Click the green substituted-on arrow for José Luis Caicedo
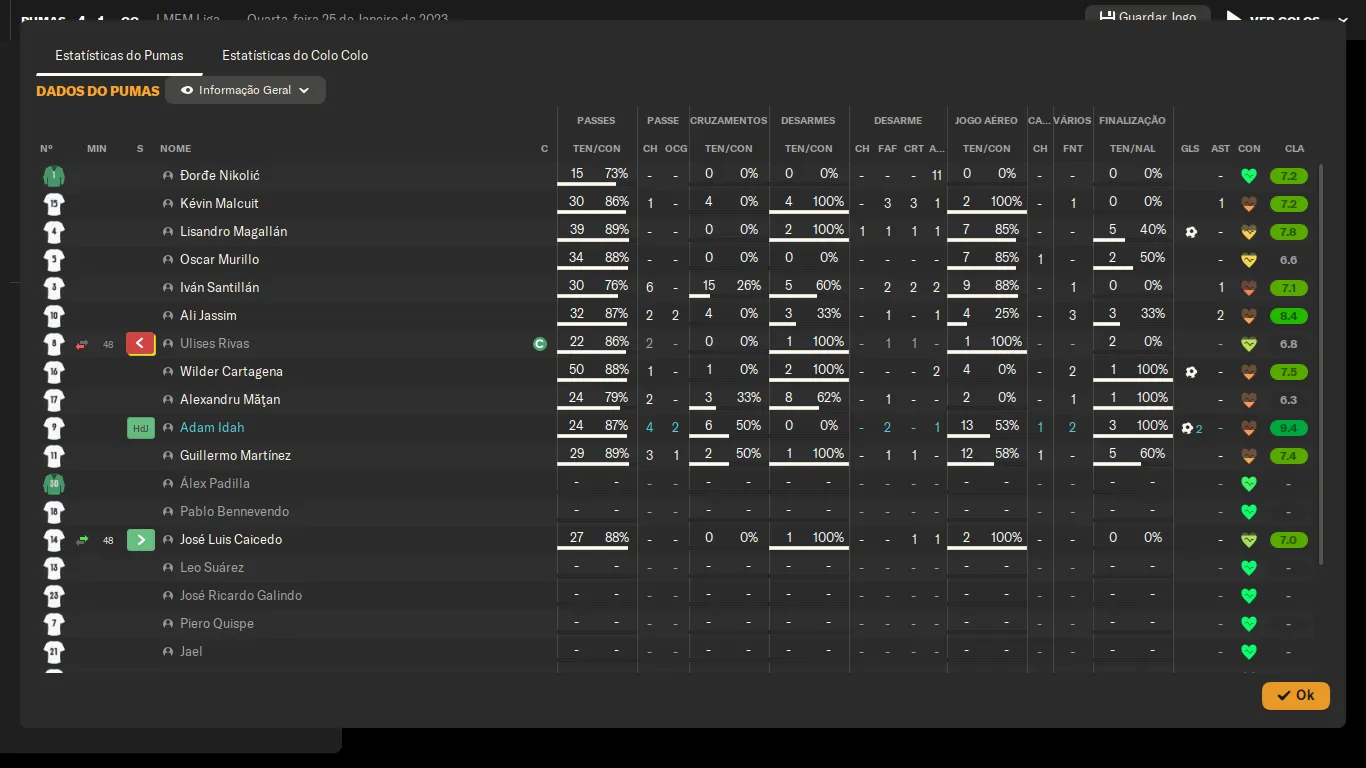The height and width of the screenshot is (768, 1366). click(141, 540)
